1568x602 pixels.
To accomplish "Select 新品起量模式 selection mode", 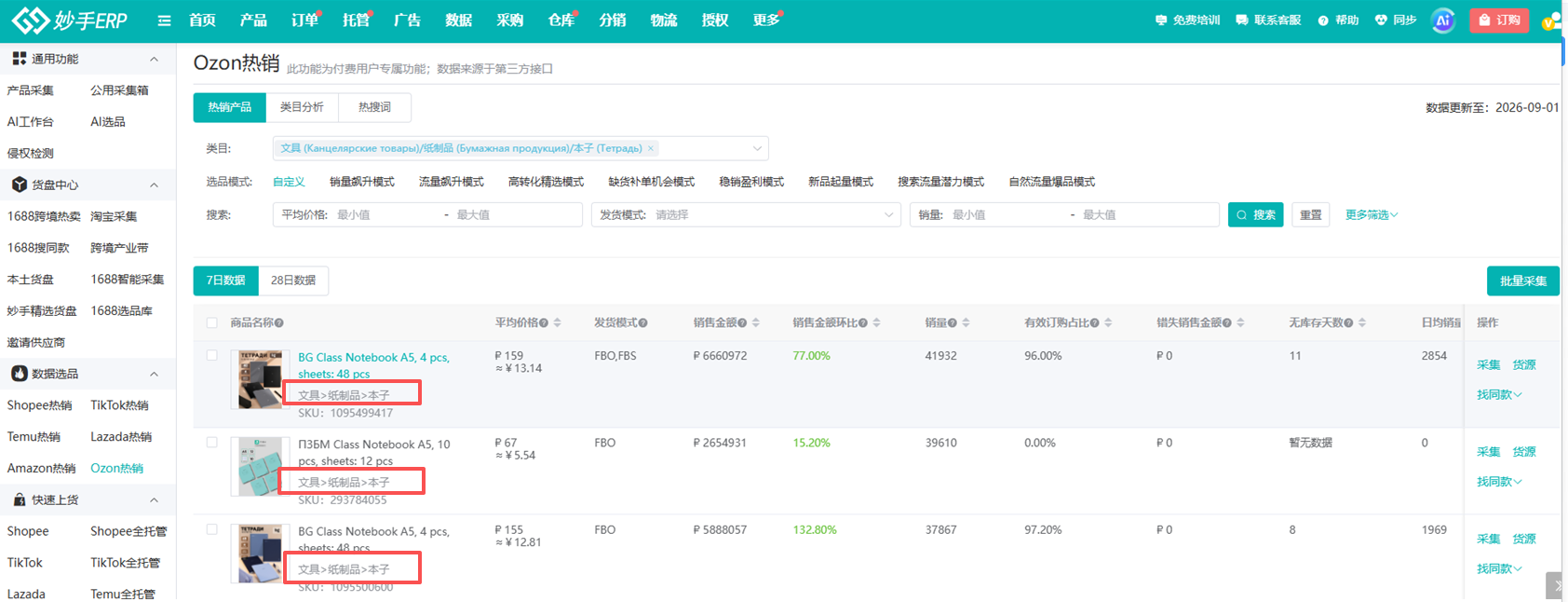I will click(x=841, y=182).
